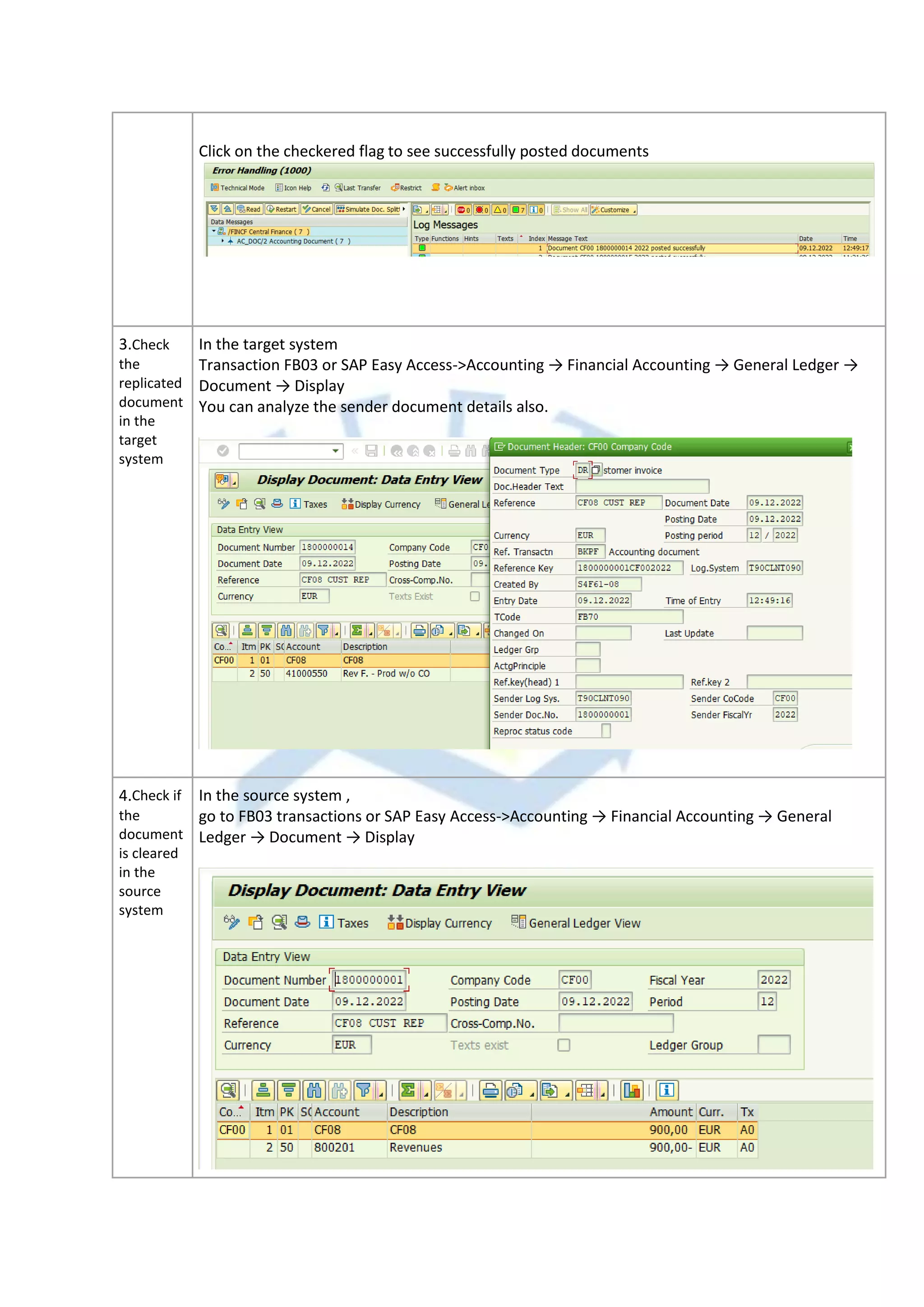This screenshot has height=1307, width=924.
Task: Click Display Currency in 1800000014 window
Action: click(x=381, y=504)
